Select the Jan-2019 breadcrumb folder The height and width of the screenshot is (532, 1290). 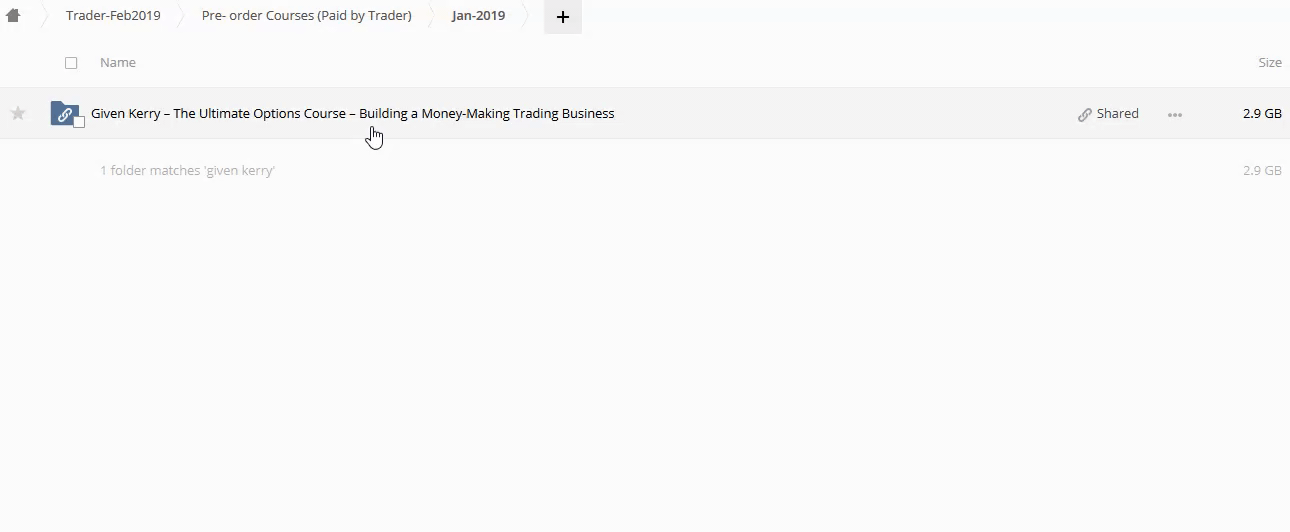tap(478, 16)
